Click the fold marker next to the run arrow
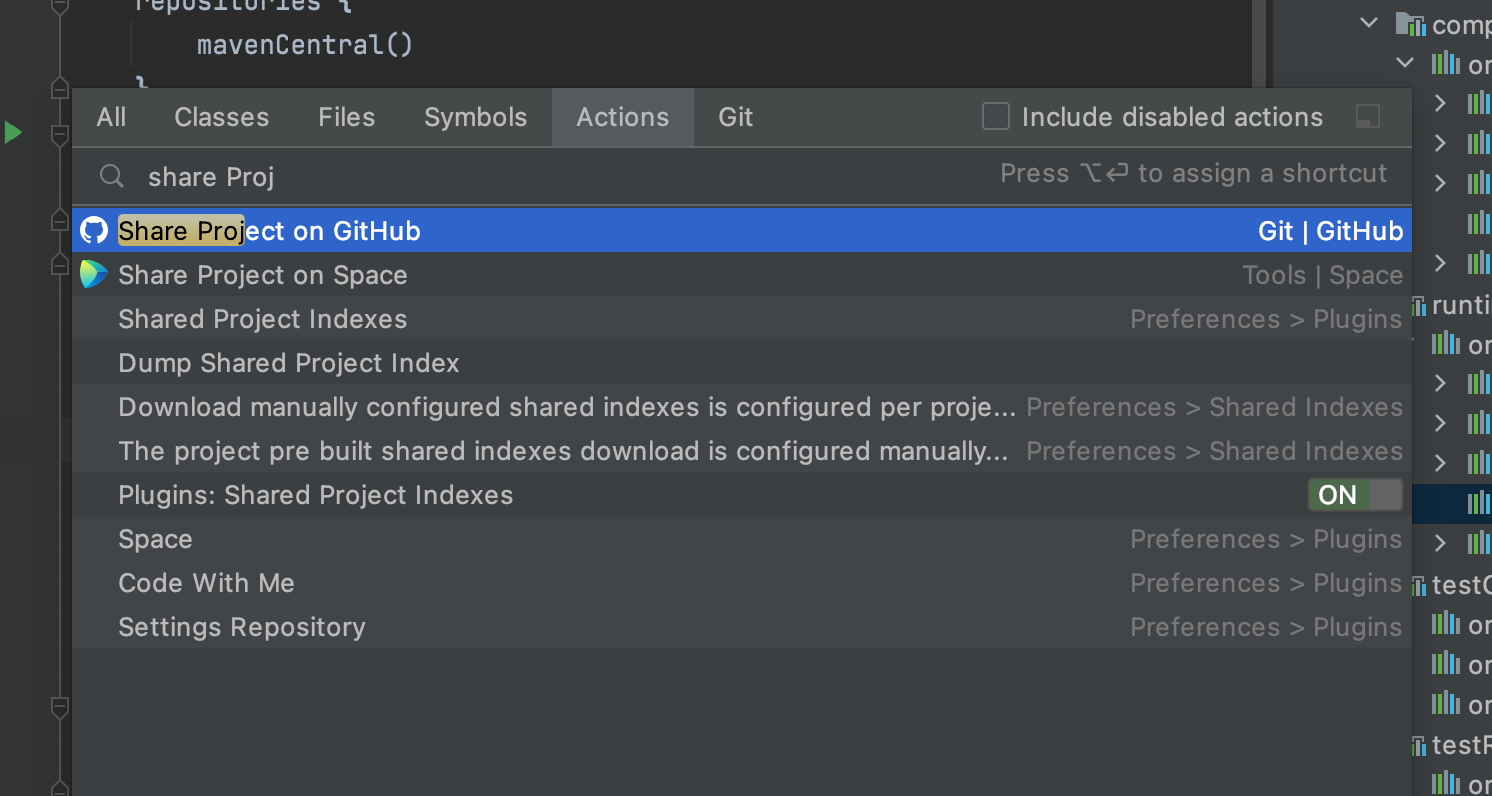Viewport: 1492px width, 796px height. [60, 132]
